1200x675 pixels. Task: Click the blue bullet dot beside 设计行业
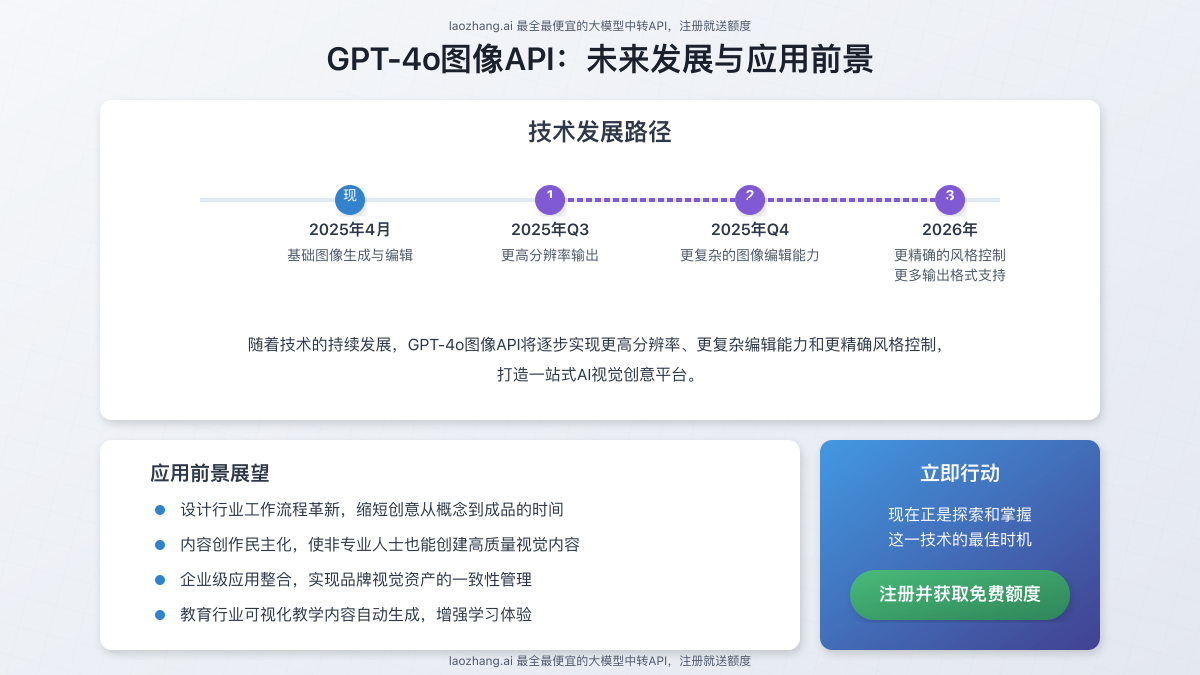tap(160, 510)
